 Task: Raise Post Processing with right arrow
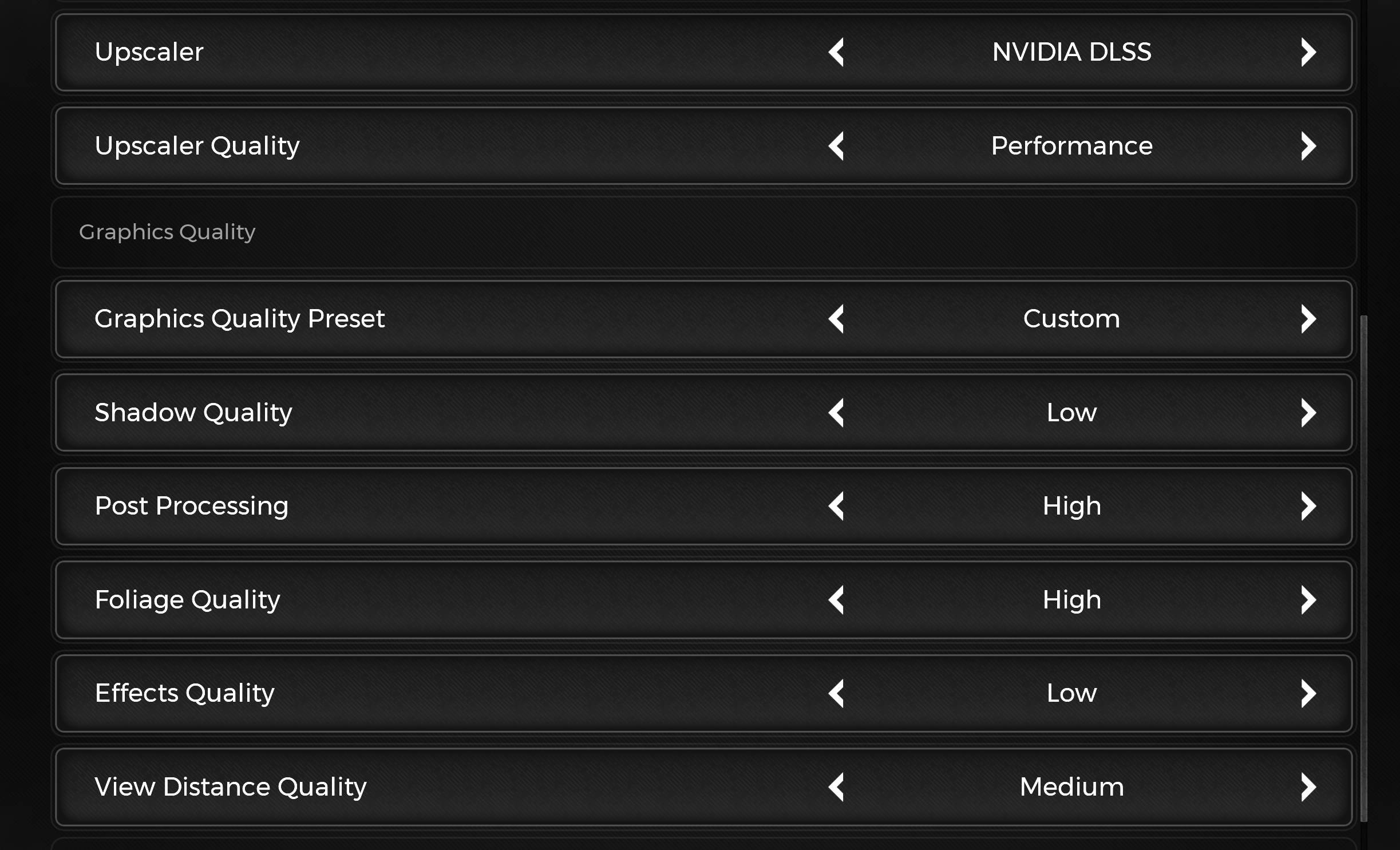pos(1308,506)
